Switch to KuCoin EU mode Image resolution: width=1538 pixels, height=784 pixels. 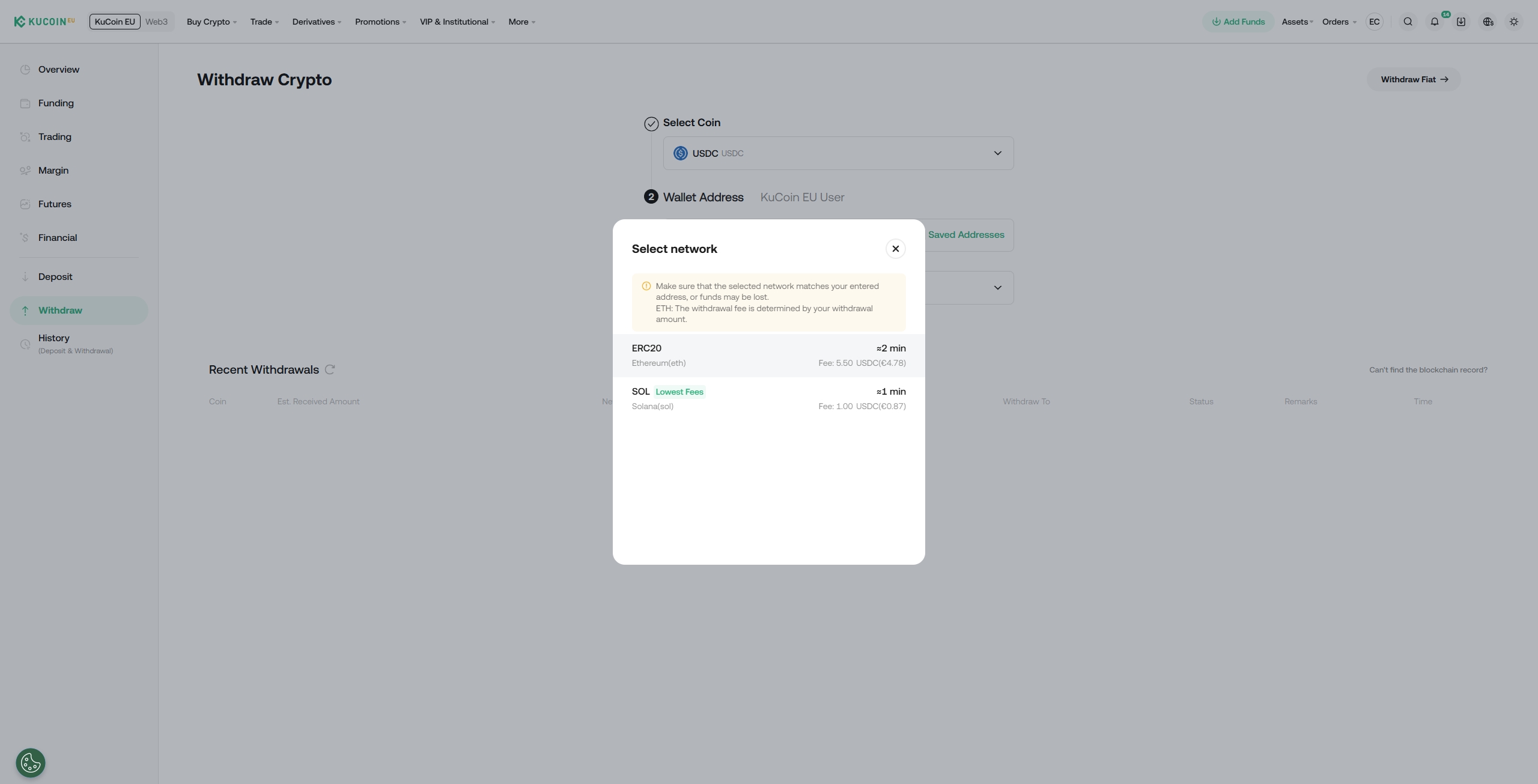(115, 22)
